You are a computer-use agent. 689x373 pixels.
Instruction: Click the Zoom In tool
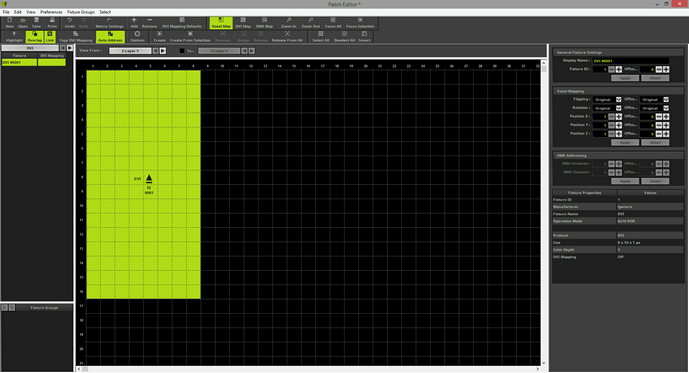[289, 23]
